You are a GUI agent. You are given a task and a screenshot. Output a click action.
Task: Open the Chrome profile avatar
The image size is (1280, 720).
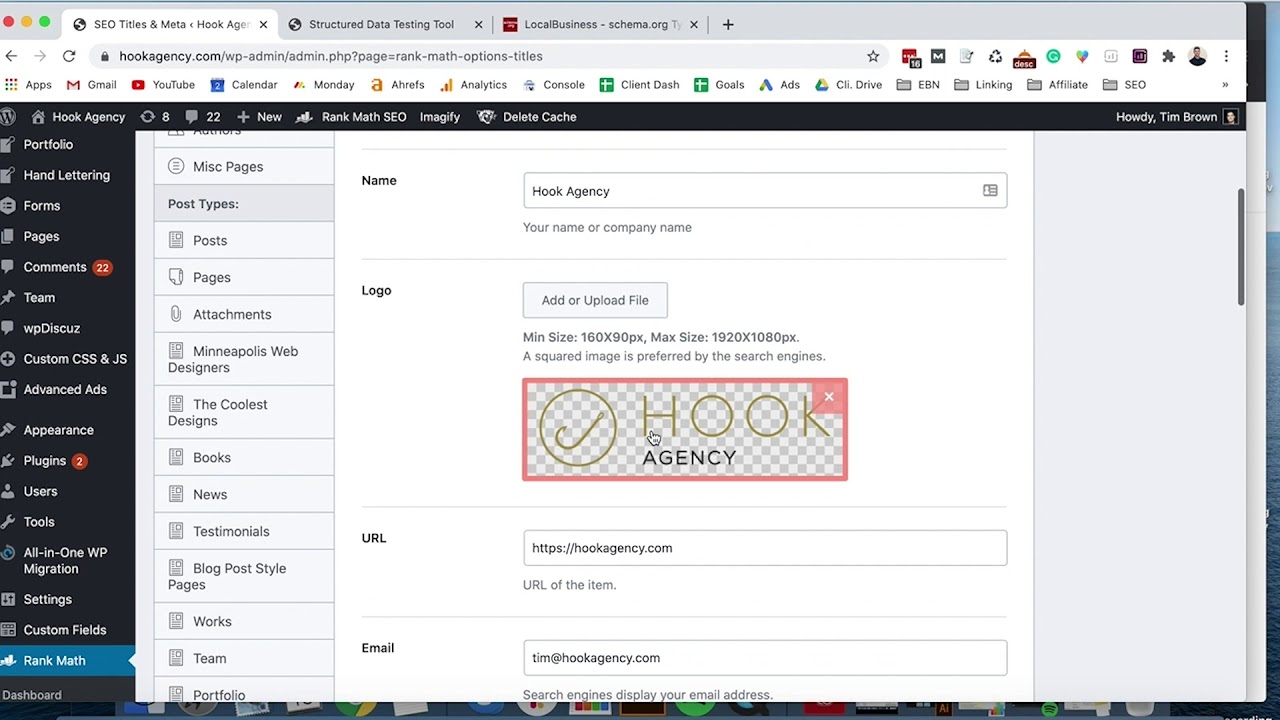pyautogui.click(x=1197, y=56)
